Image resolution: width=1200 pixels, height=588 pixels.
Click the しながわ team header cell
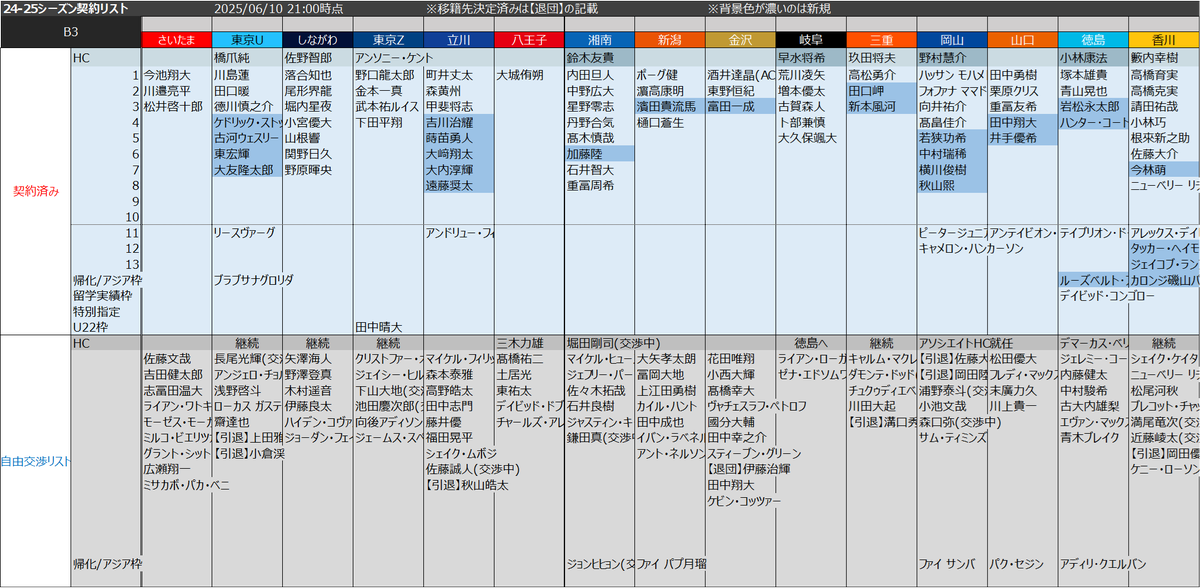click(x=318, y=40)
